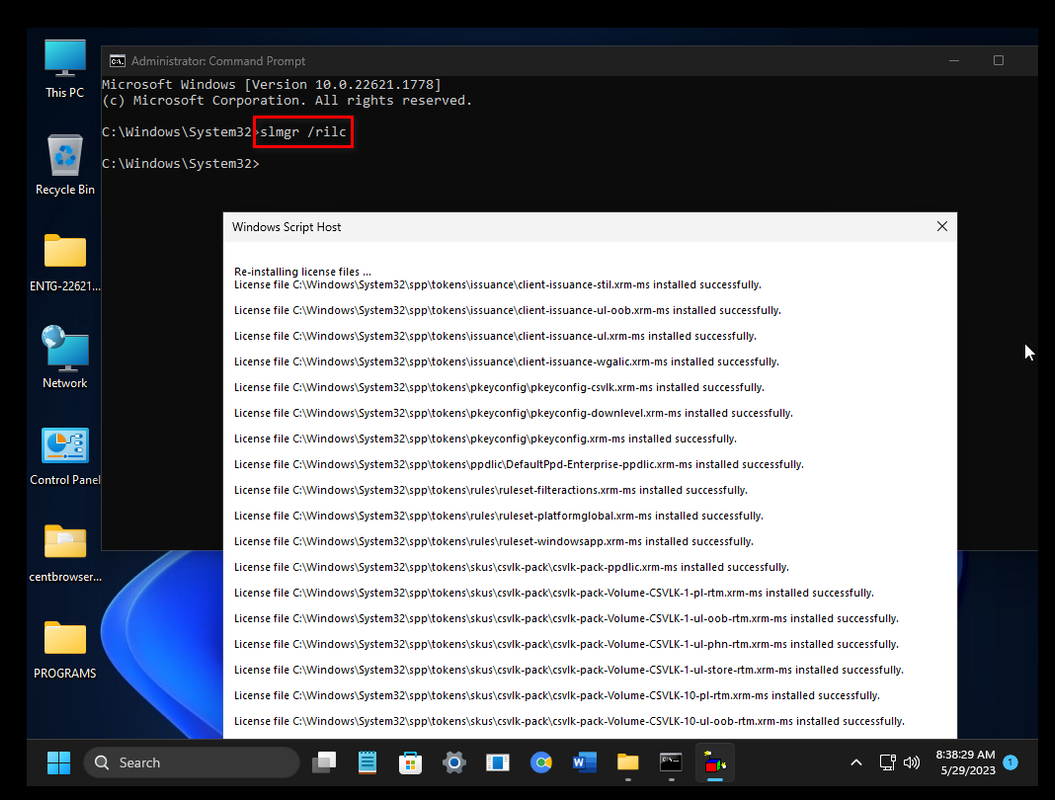Select the Recycle Bin icon
This screenshot has height=800, width=1055.
[x=65, y=165]
